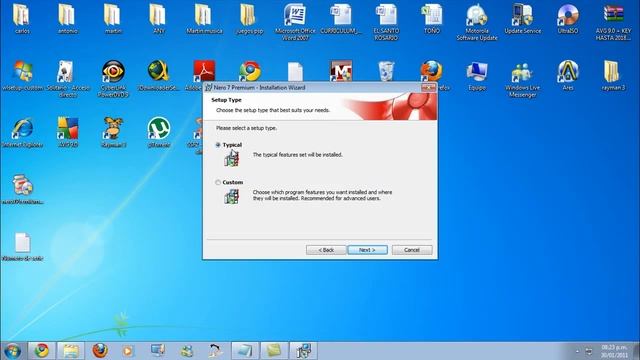Open the carlos folder on desktop

(x=22, y=18)
